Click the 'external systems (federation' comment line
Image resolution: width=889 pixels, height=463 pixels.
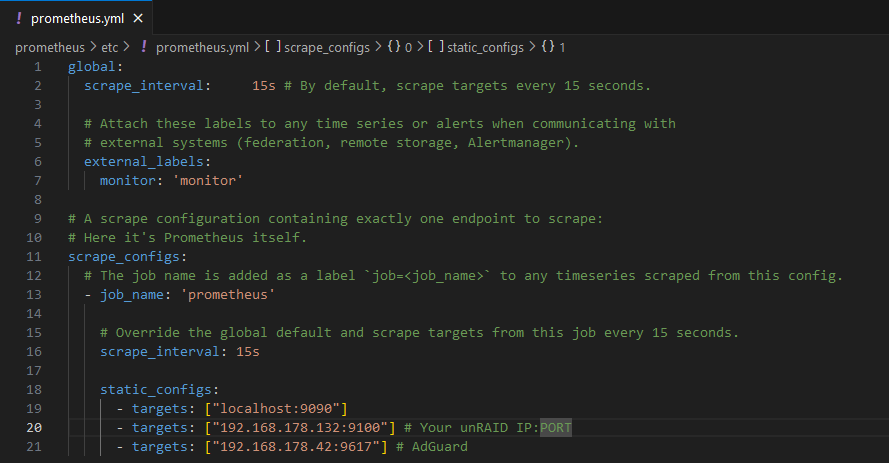click(x=332, y=143)
